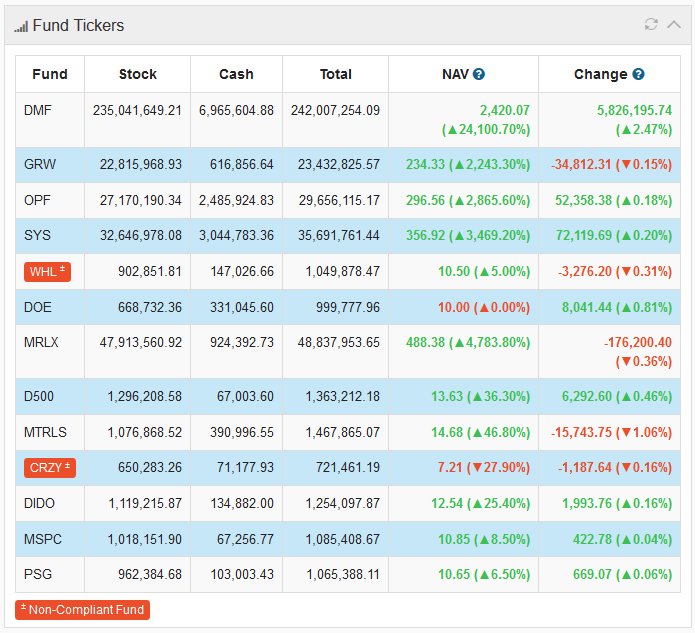Viewport: 695px width, 633px height.
Task: Click MRLX NAV 488.38 value
Action: pos(425,343)
